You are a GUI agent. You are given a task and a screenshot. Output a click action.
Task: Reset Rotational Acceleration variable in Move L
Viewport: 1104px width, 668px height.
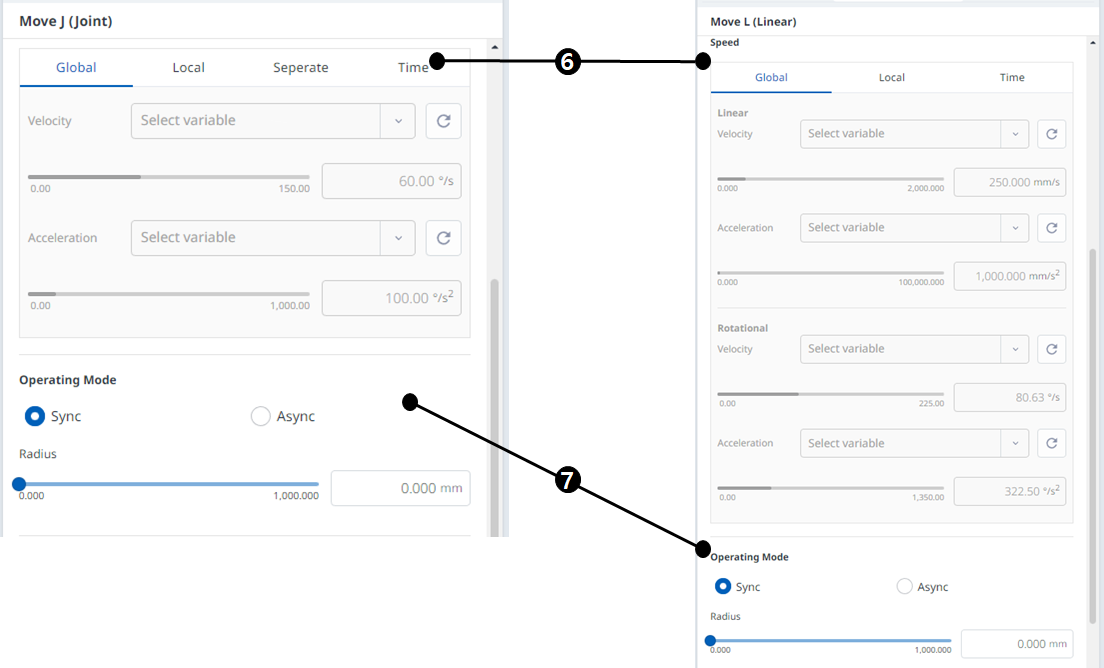1051,443
